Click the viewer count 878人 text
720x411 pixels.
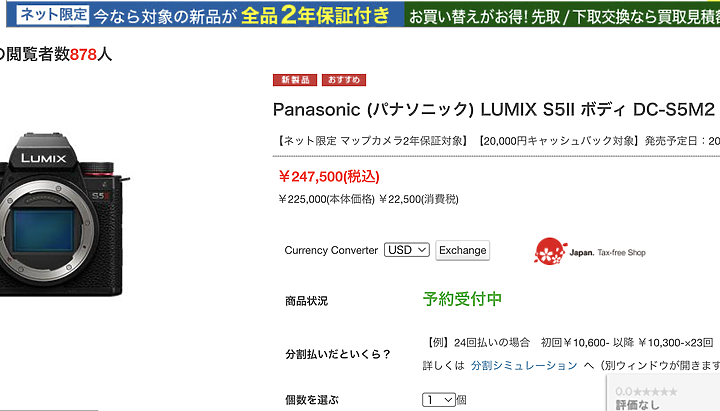coord(91,55)
